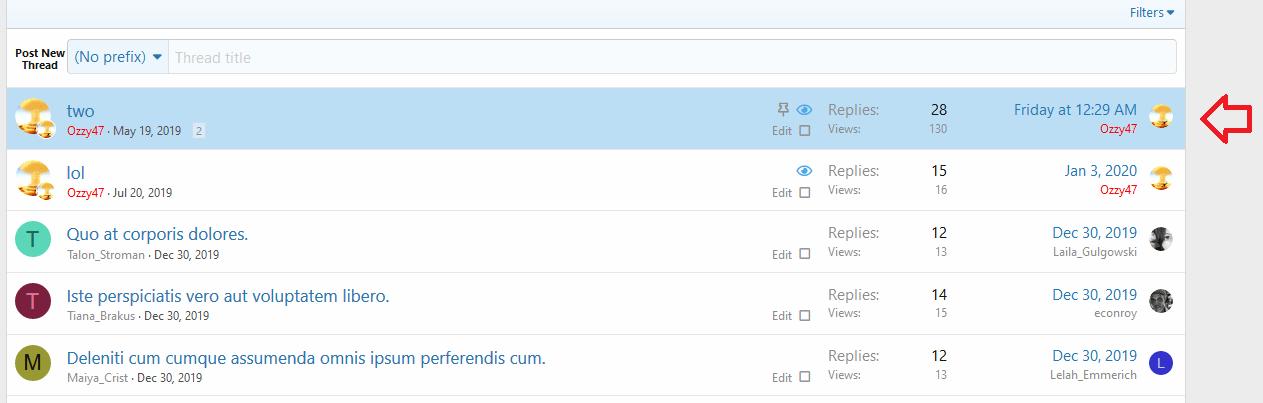1263x403 pixels.
Task: Click the watched eye icon on thread "two"
Action: [x=804, y=110]
